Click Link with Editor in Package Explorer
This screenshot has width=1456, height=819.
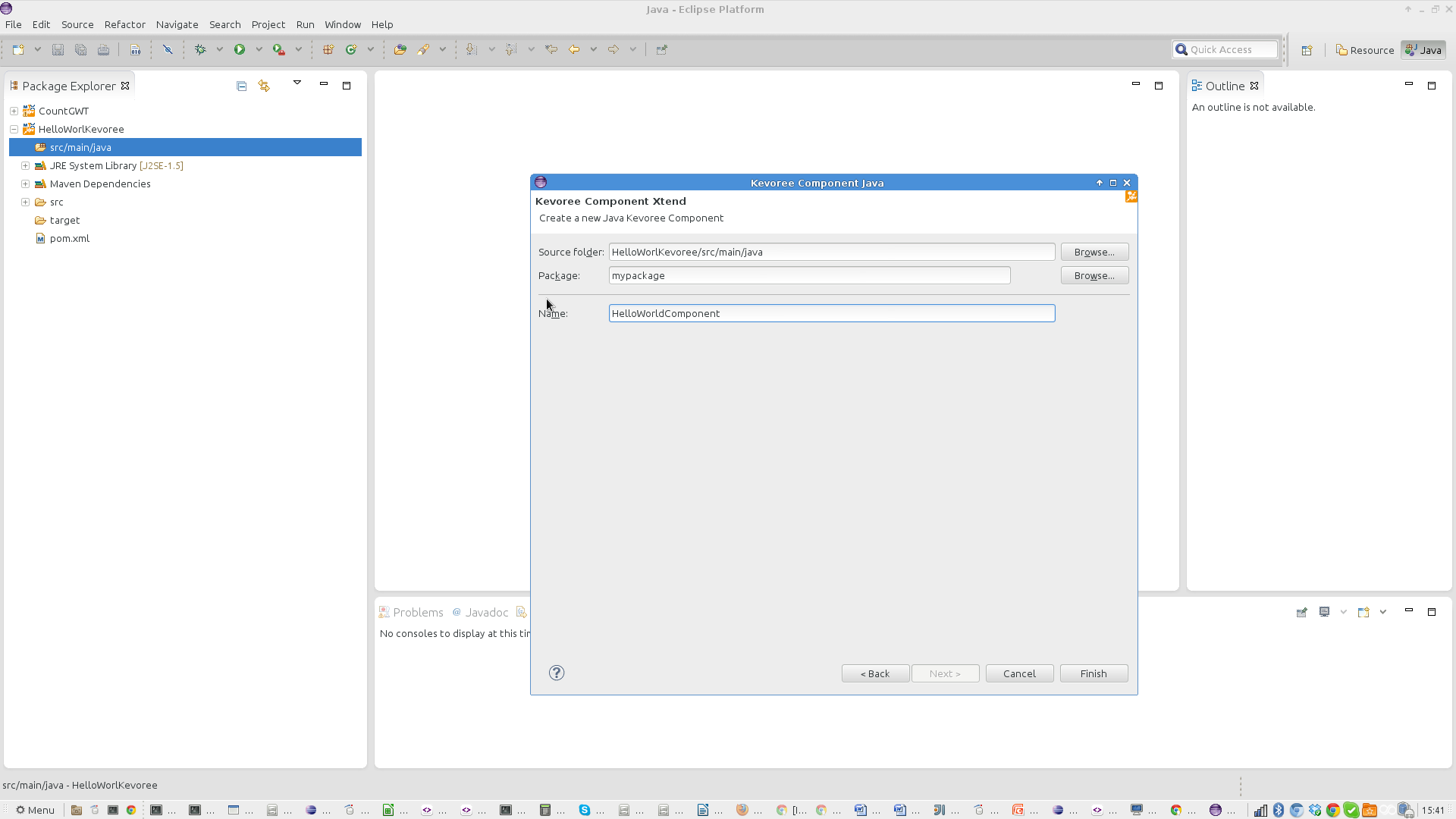[264, 86]
